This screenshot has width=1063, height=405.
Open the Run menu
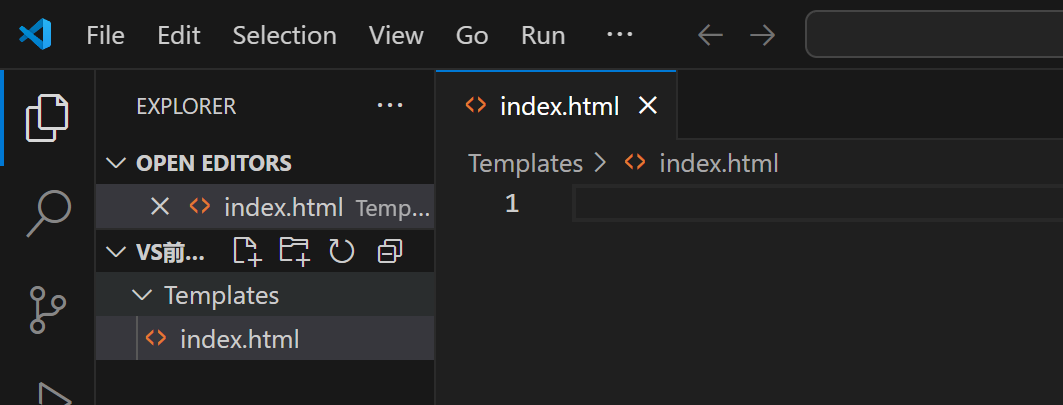point(543,35)
